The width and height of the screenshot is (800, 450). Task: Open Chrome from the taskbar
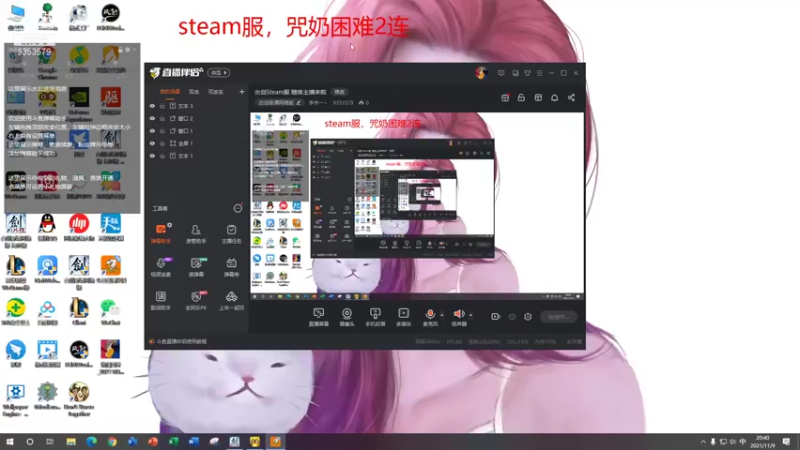coord(112,441)
